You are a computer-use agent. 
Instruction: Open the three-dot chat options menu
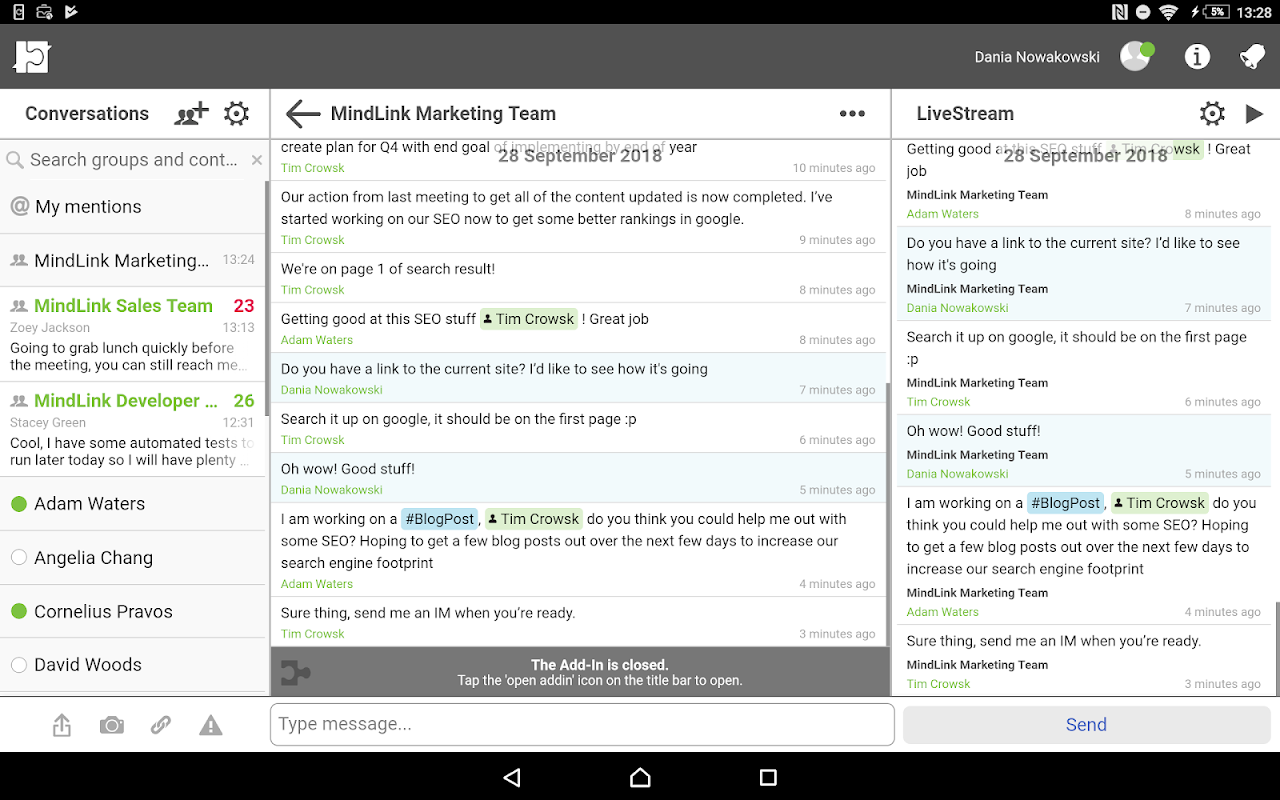(x=852, y=114)
